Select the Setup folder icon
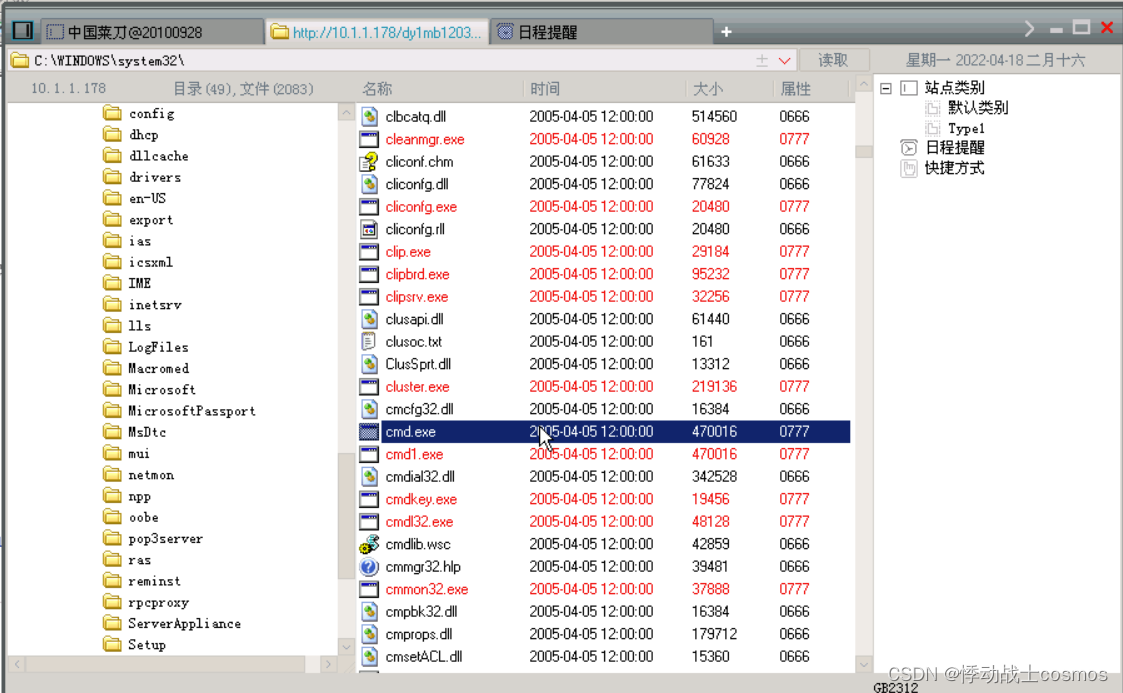Screen dimensions: 1123x693 (x=112, y=644)
